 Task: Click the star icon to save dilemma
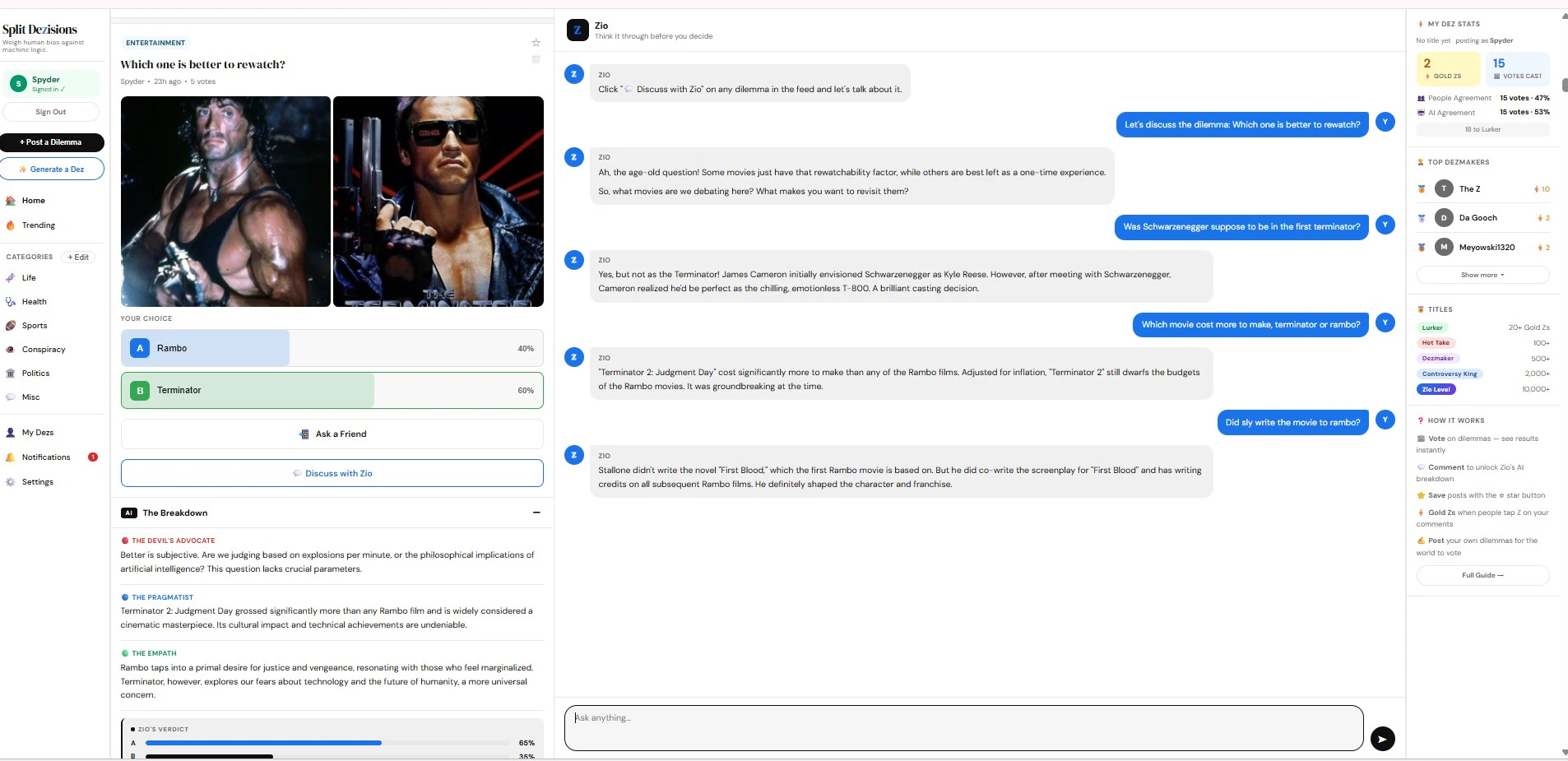(536, 43)
